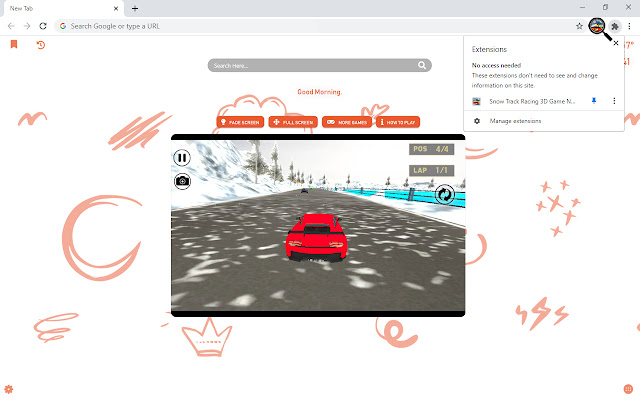This screenshot has height=400, width=640.
Task: Reload the page
Action: point(43,26)
